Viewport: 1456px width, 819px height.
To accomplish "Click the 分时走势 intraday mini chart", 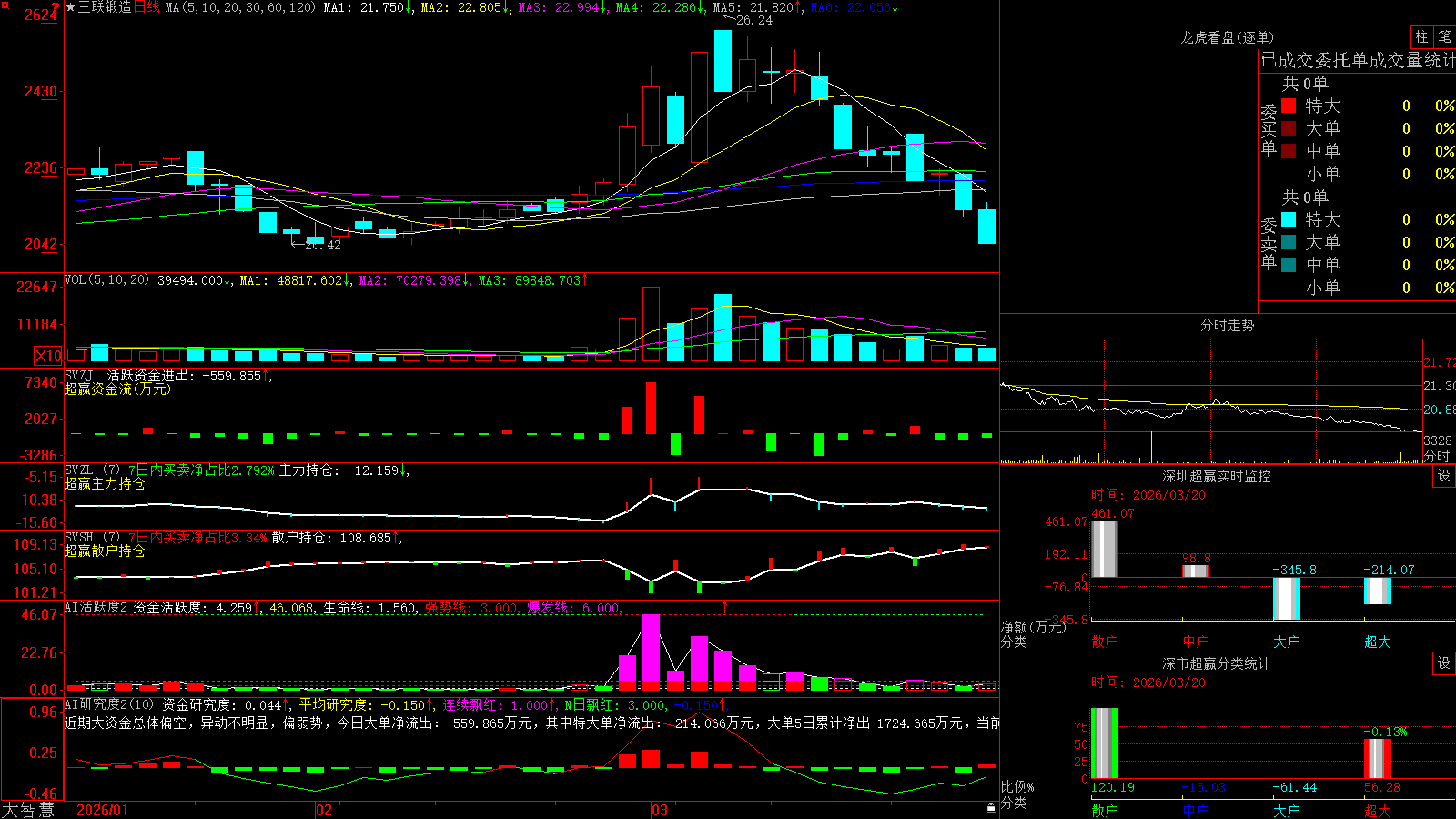I will (x=1211, y=401).
